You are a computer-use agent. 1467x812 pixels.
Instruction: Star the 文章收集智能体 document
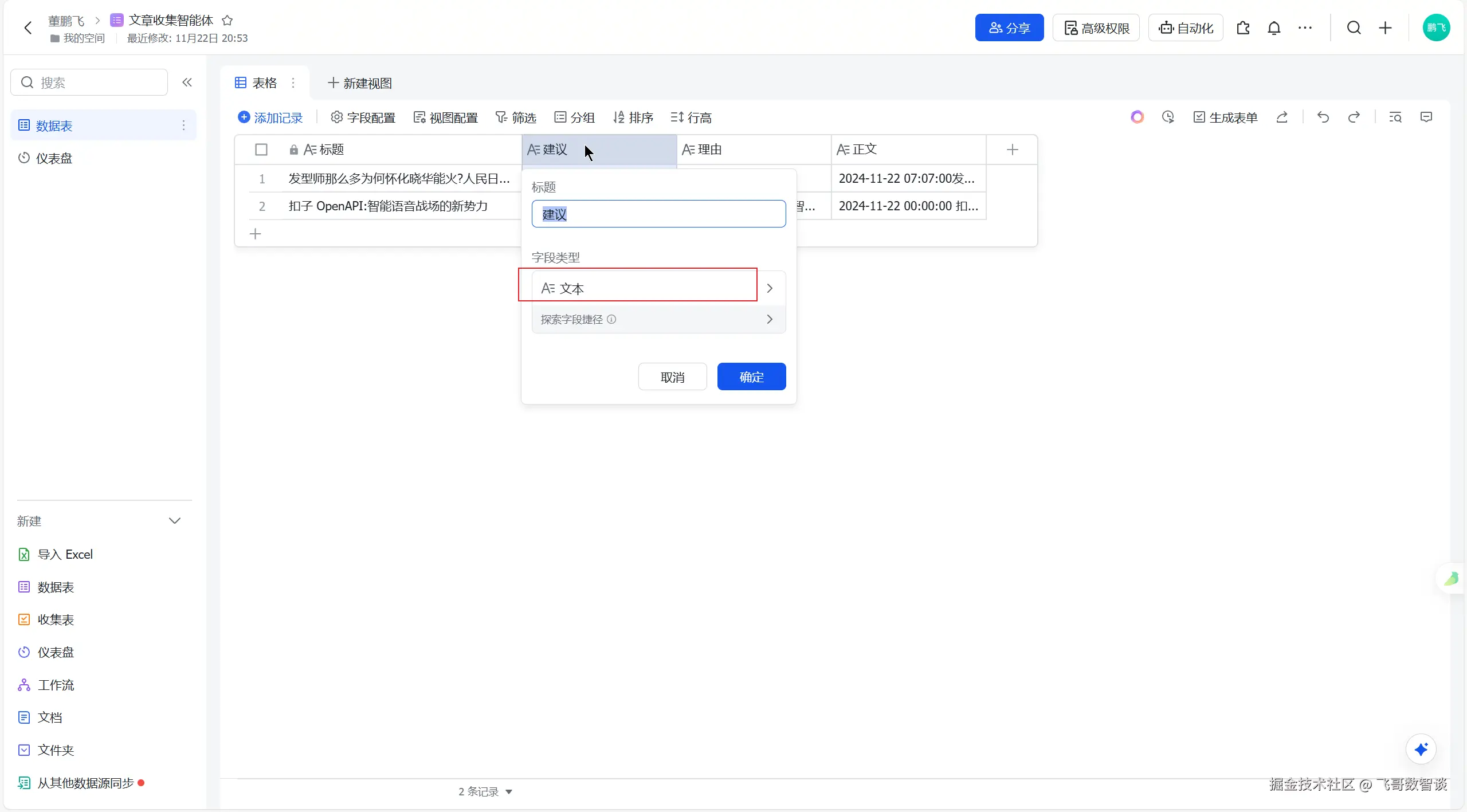tap(227, 21)
